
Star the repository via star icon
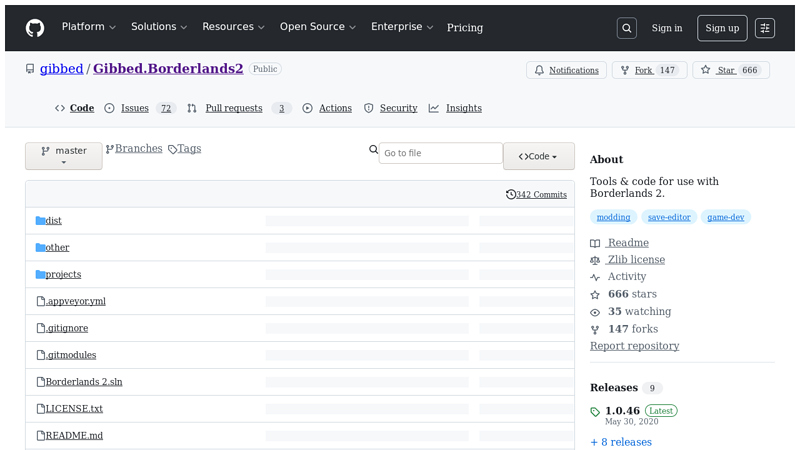[706, 70]
